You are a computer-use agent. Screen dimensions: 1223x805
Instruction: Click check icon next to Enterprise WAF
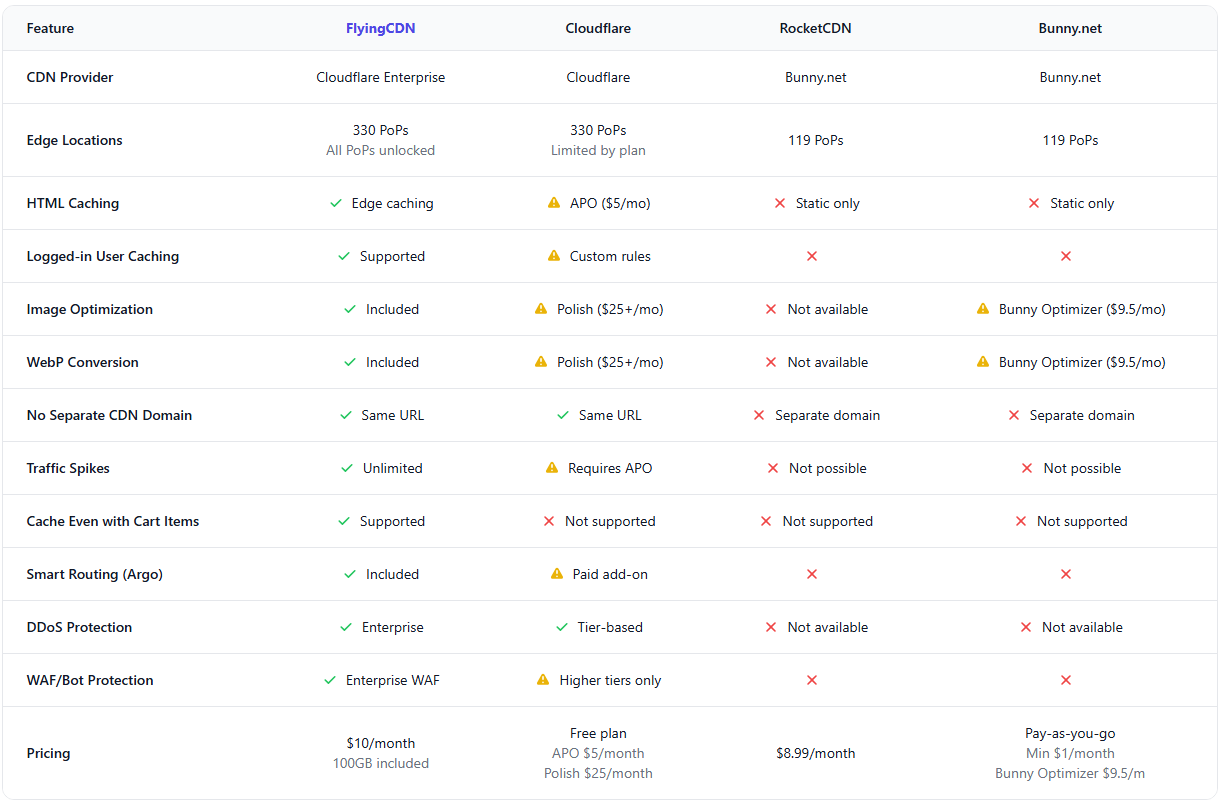330,680
